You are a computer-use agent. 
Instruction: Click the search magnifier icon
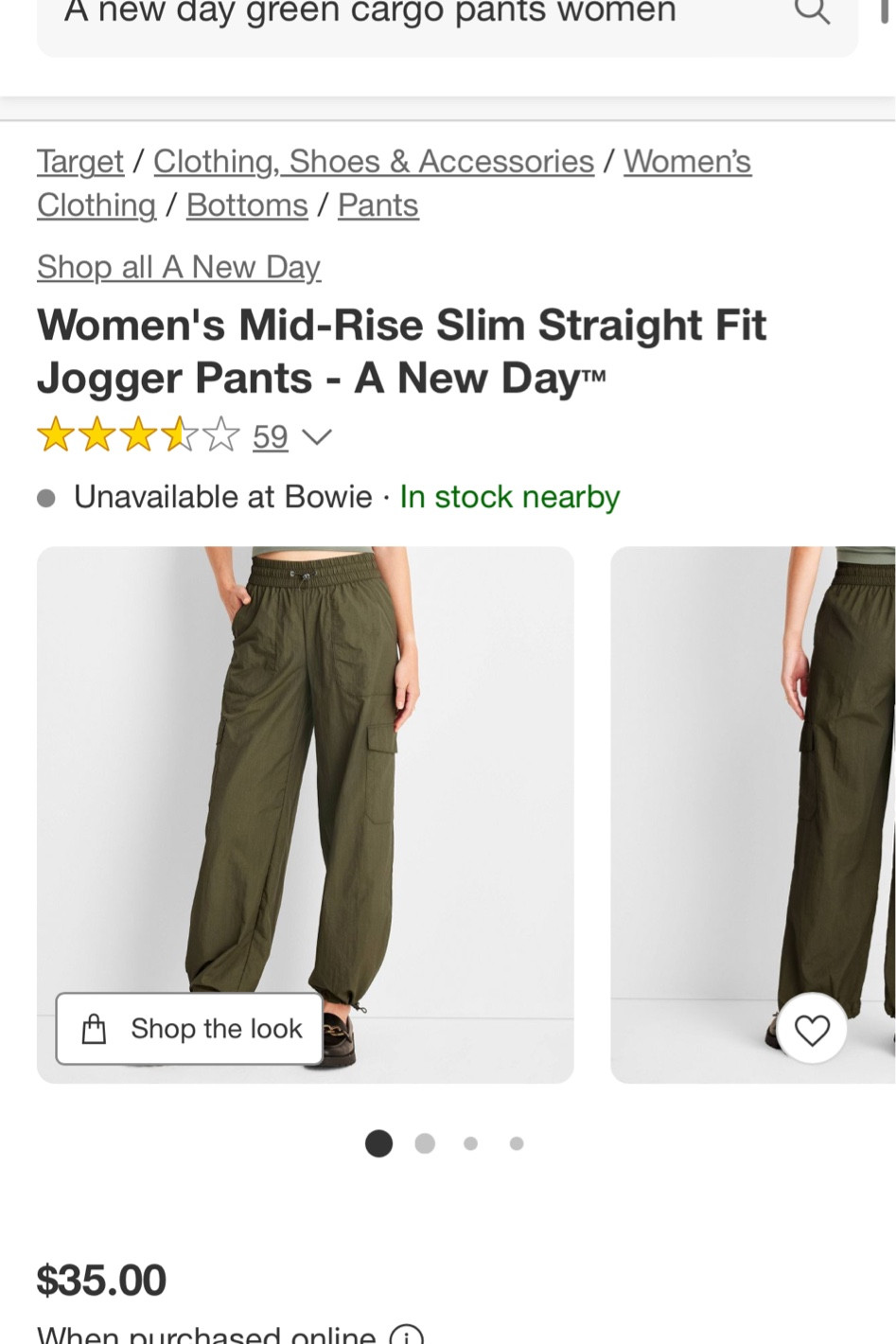click(811, 11)
